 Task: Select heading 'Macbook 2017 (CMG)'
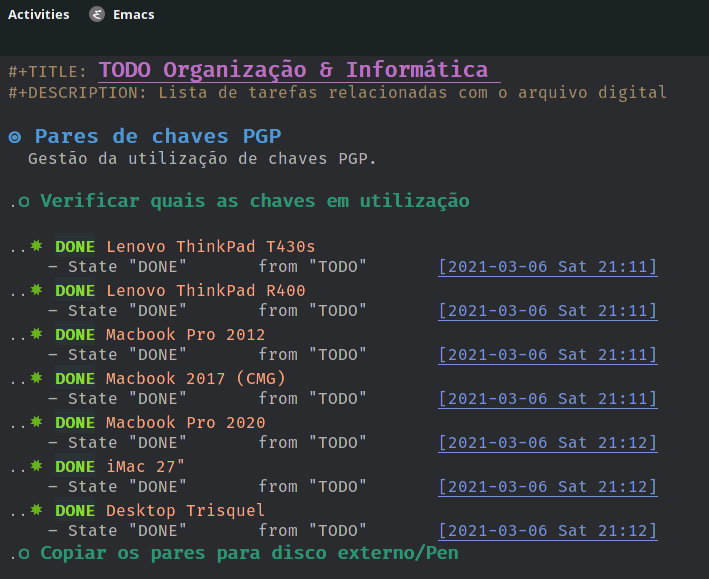[196, 378]
